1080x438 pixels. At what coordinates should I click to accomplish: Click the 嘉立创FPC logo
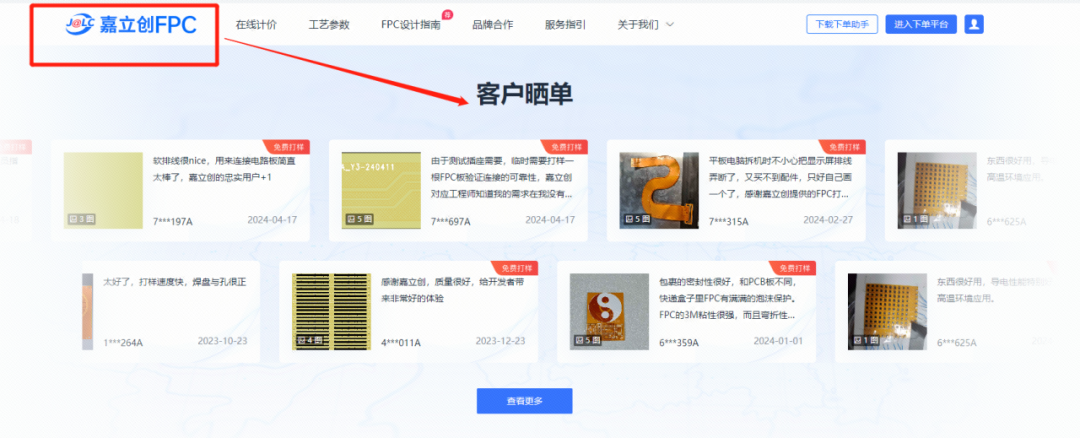(x=130, y=25)
